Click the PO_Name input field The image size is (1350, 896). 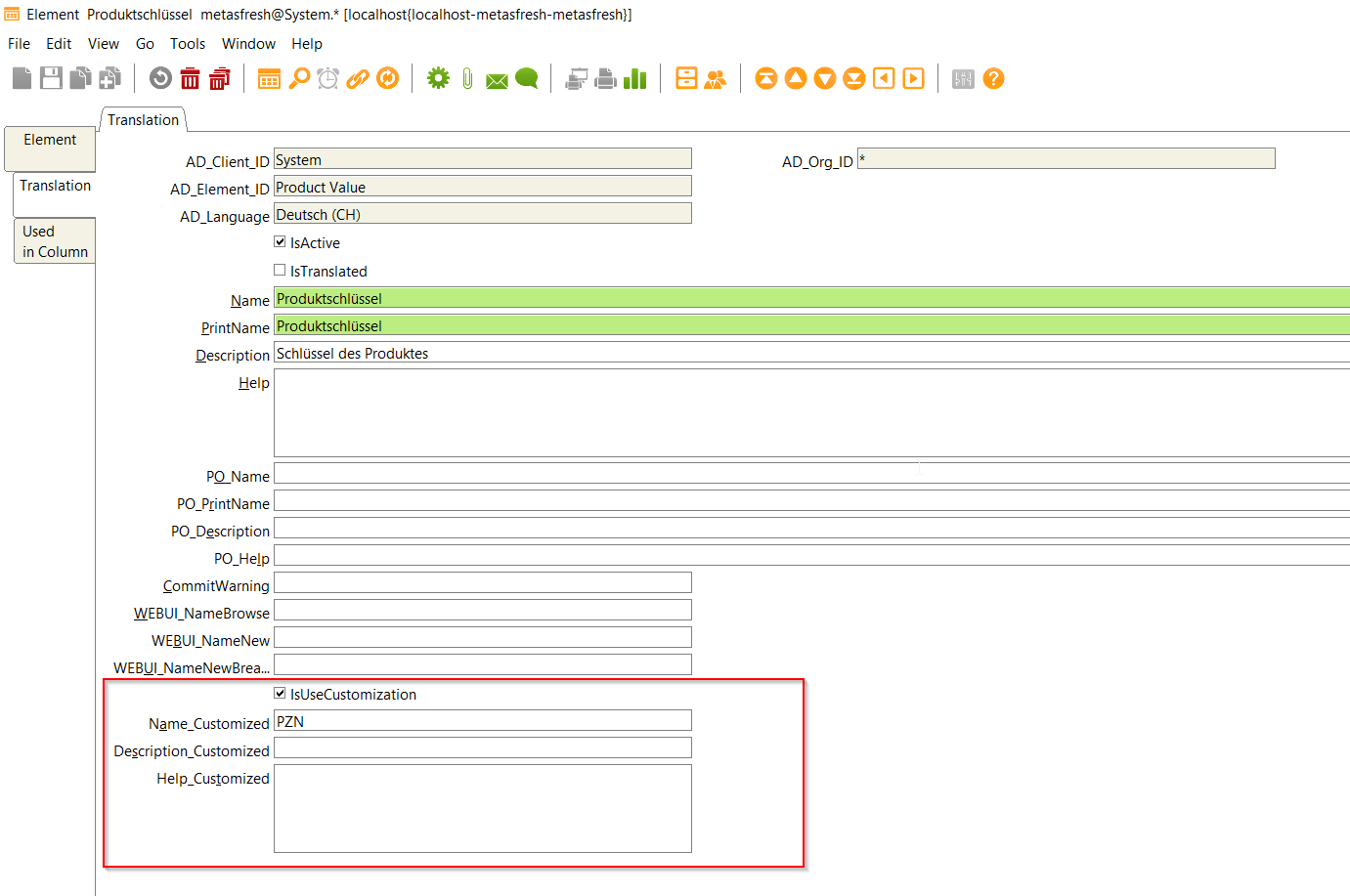pos(811,474)
